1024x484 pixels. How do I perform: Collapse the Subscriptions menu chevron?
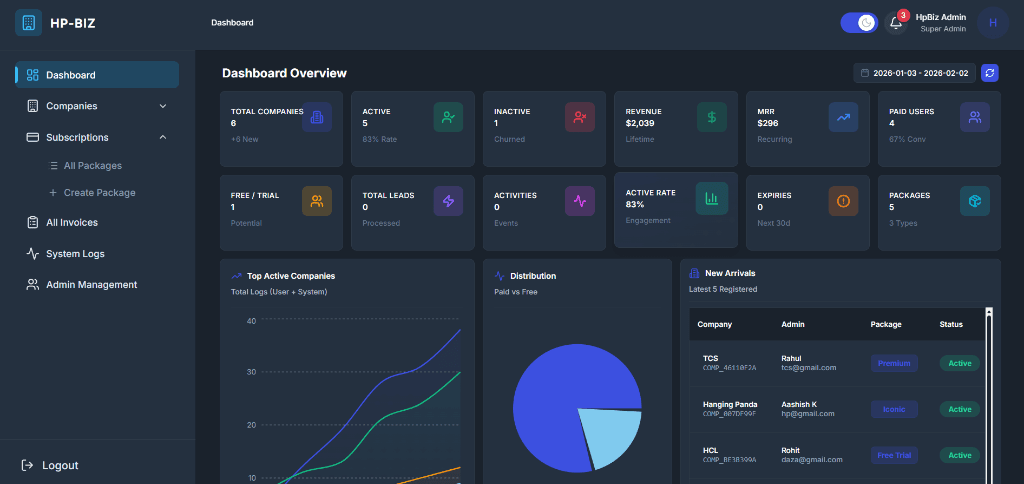pyautogui.click(x=163, y=137)
